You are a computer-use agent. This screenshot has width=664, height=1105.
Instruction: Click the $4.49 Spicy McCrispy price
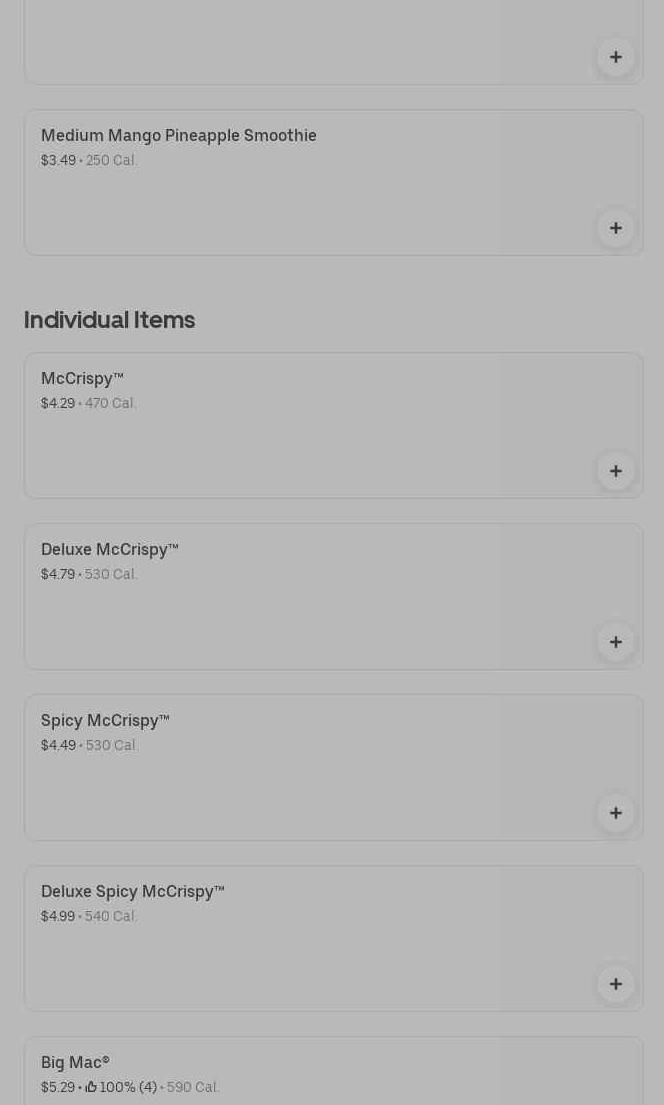(58, 745)
